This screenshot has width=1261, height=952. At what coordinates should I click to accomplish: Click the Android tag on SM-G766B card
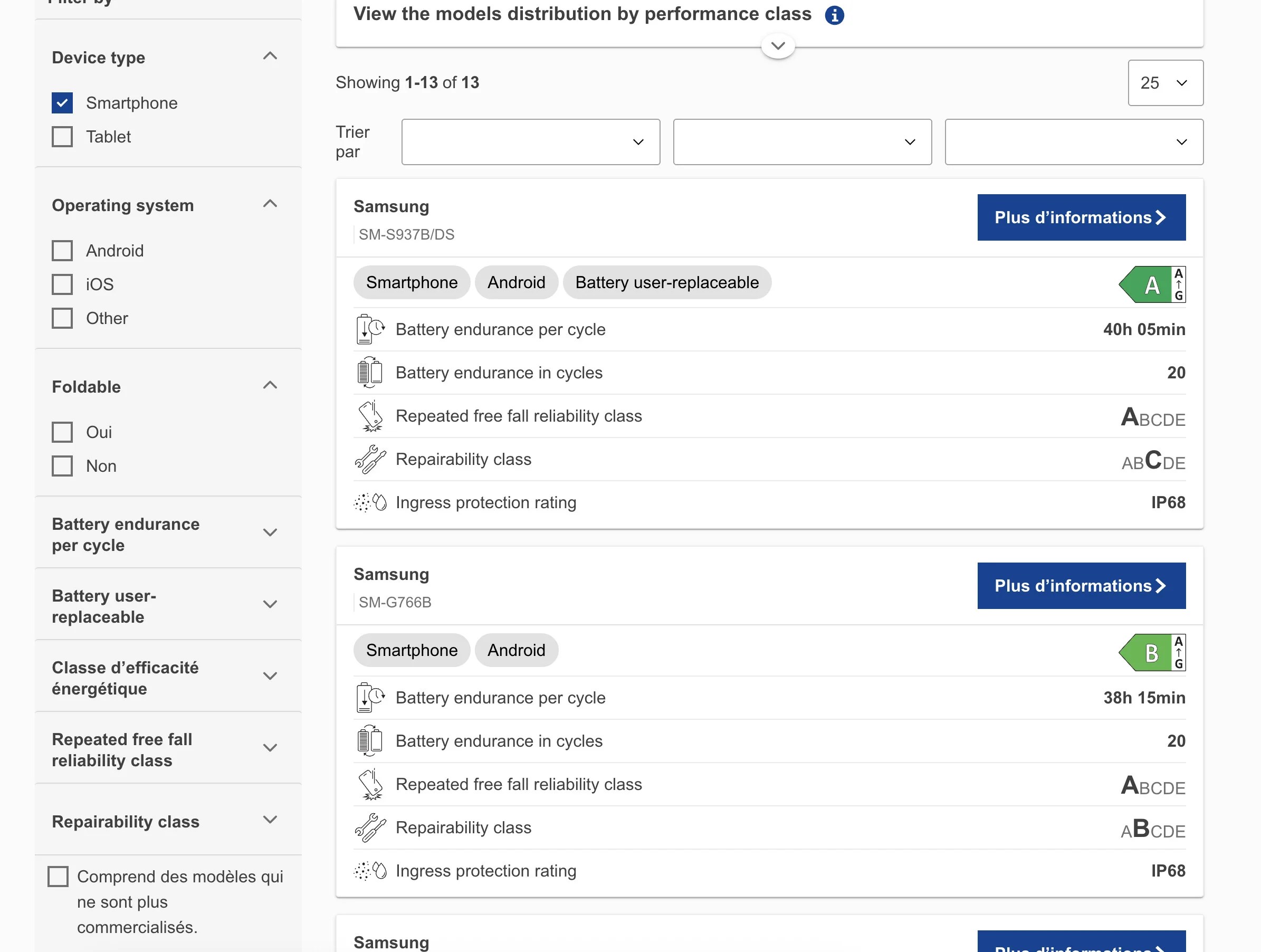point(516,651)
